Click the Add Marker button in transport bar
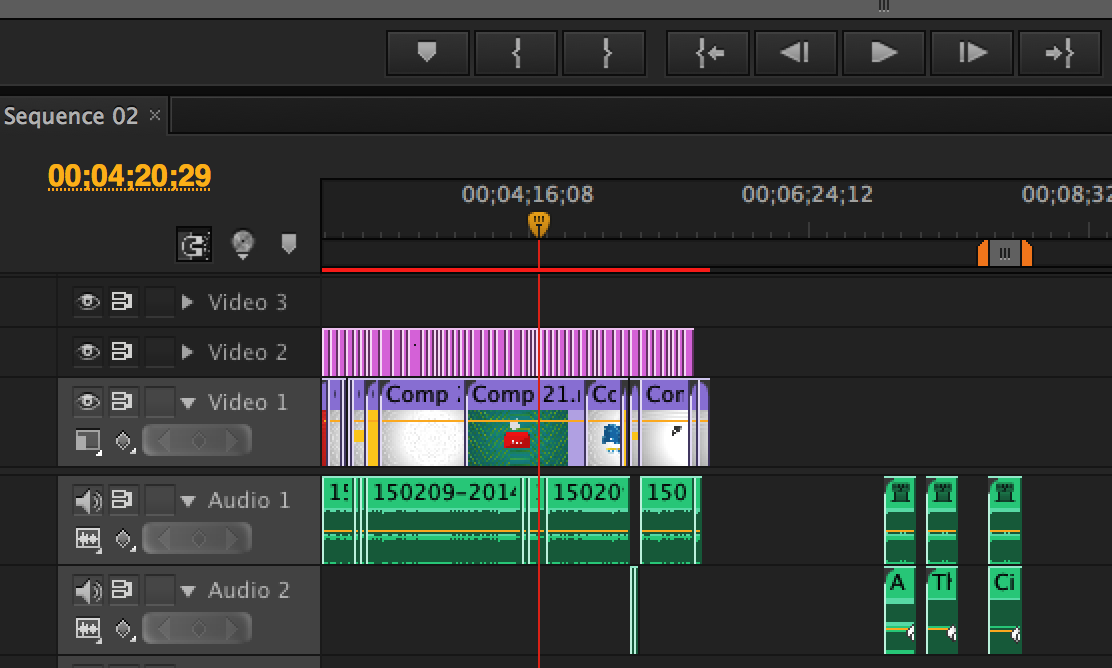Image resolution: width=1112 pixels, height=668 pixels. coord(427,52)
